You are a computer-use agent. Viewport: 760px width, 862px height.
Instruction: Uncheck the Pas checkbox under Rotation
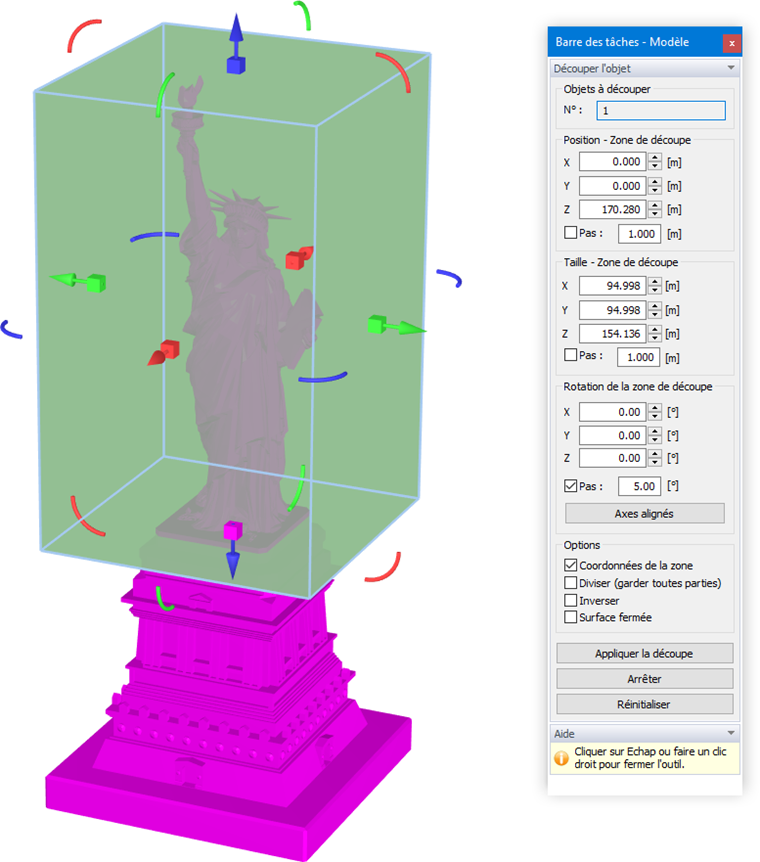point(570,486)
